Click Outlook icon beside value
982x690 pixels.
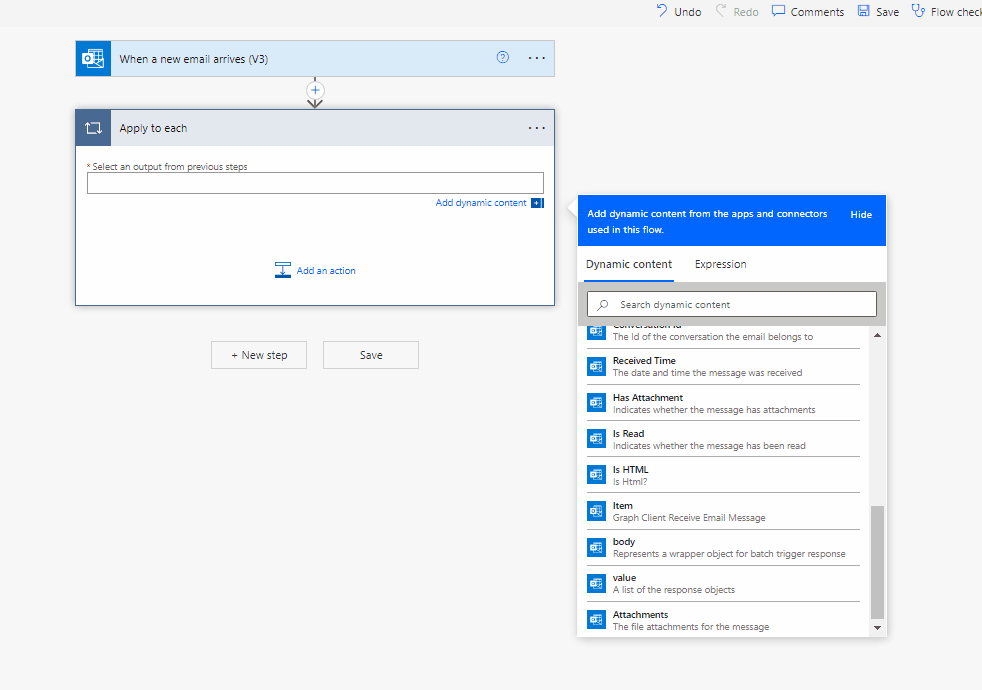[x=596, y=584]
